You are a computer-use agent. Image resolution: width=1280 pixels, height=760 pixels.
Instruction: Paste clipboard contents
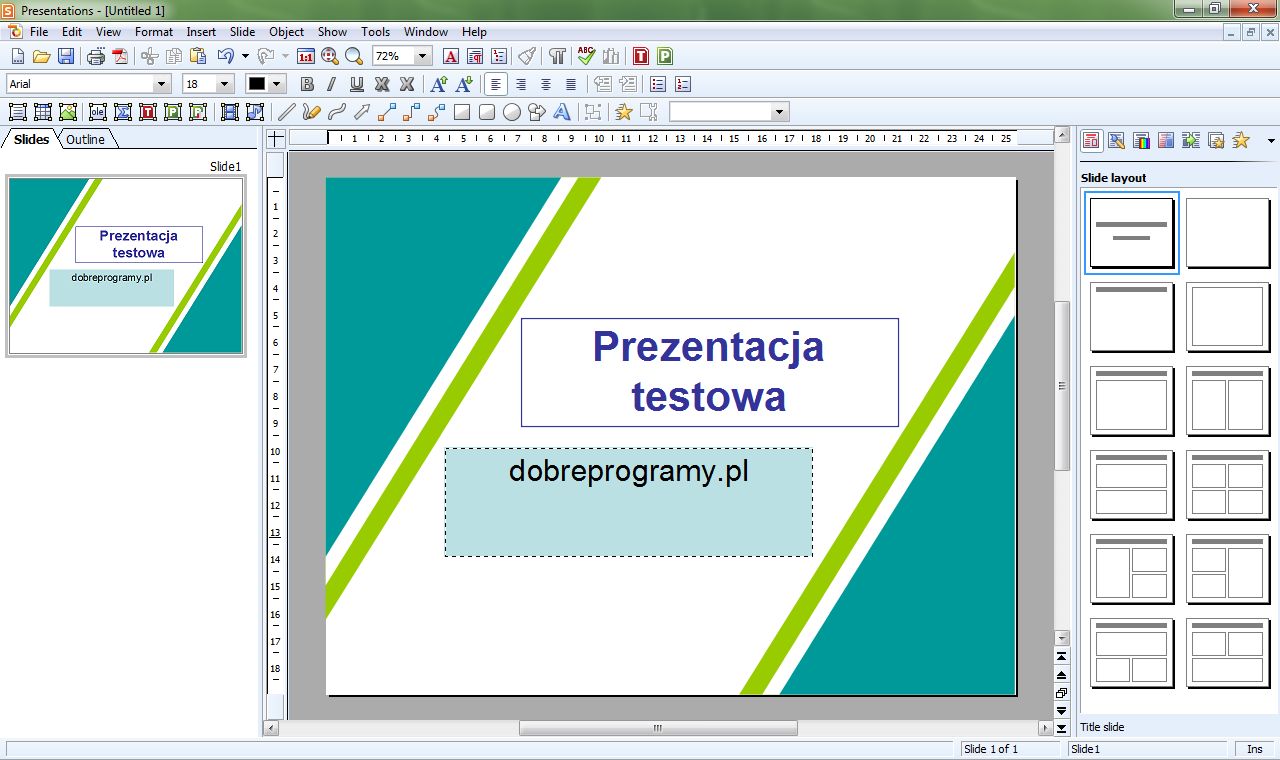(198, 56)
